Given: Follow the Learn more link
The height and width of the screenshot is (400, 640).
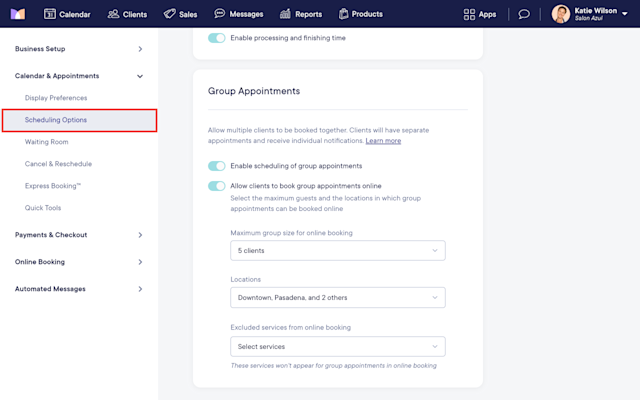Looking at the screenshot, I should (x=383, y=141).
